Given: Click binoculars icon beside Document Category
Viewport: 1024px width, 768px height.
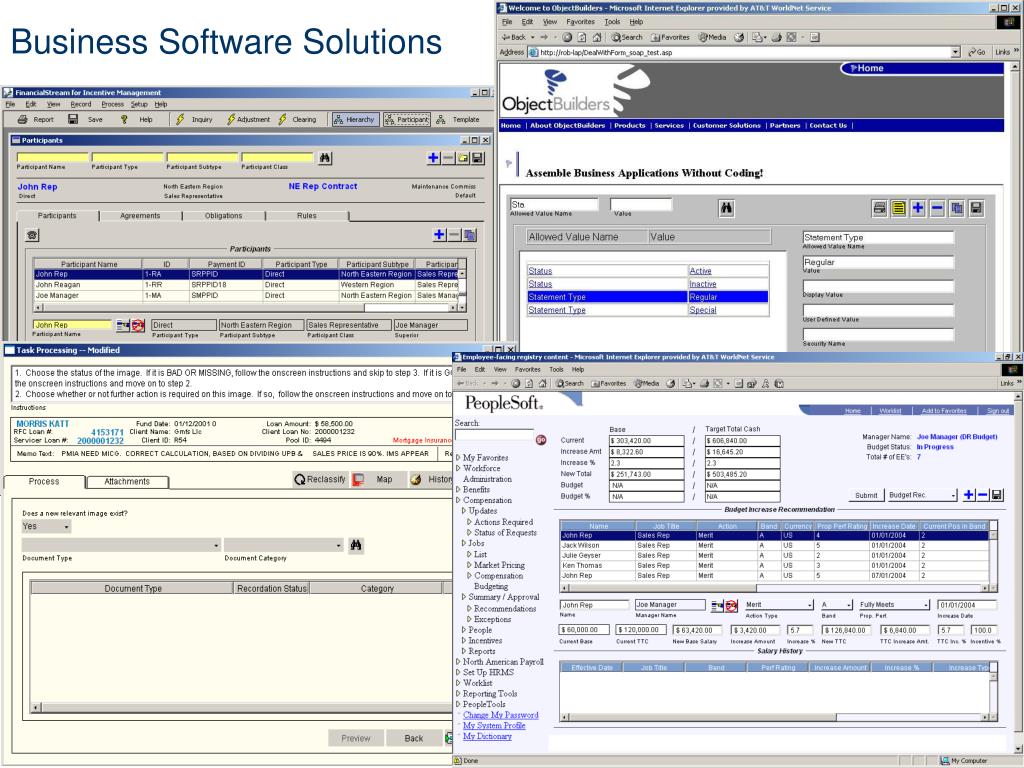Looking at the screenshot, I should (356, 545).
